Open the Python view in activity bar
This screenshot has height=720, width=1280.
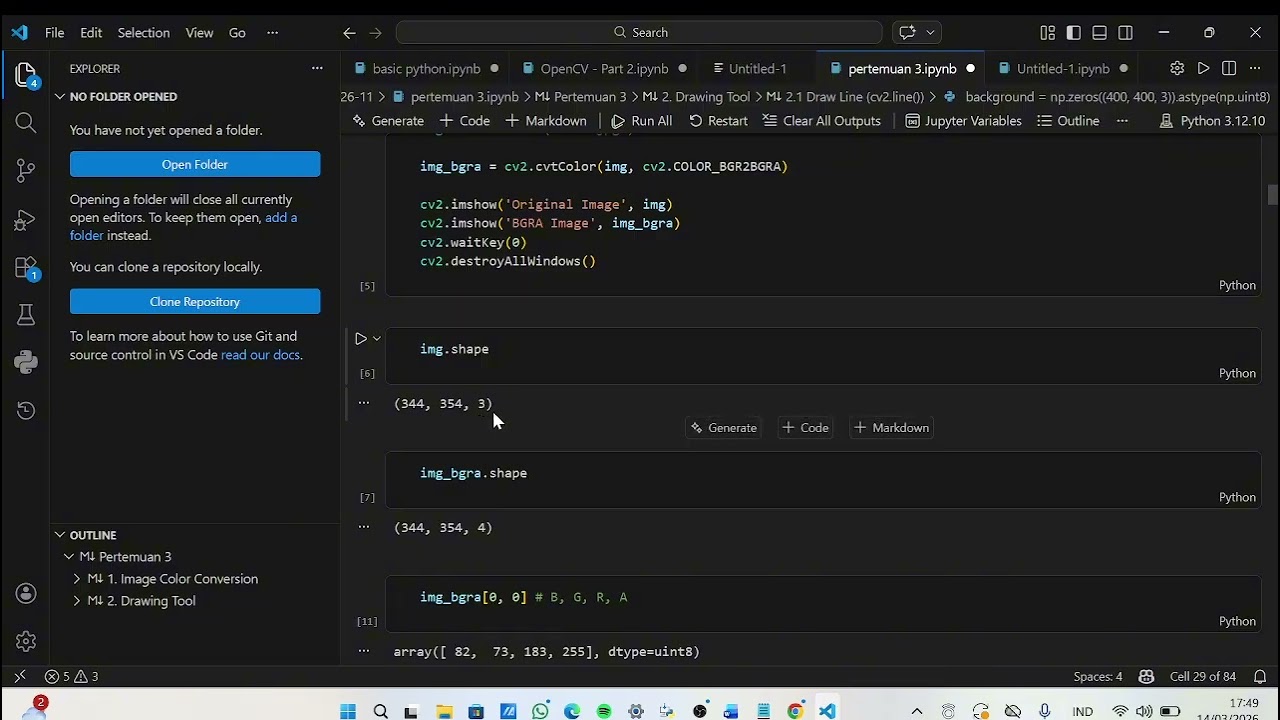click(x=26, y=362)
